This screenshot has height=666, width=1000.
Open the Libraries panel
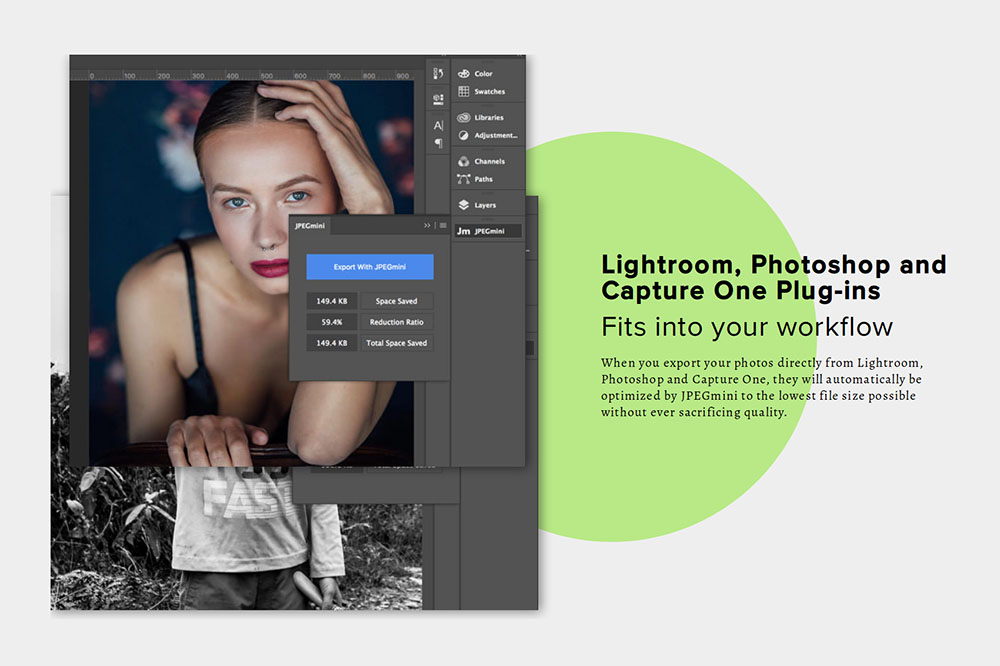click(488, 118)
